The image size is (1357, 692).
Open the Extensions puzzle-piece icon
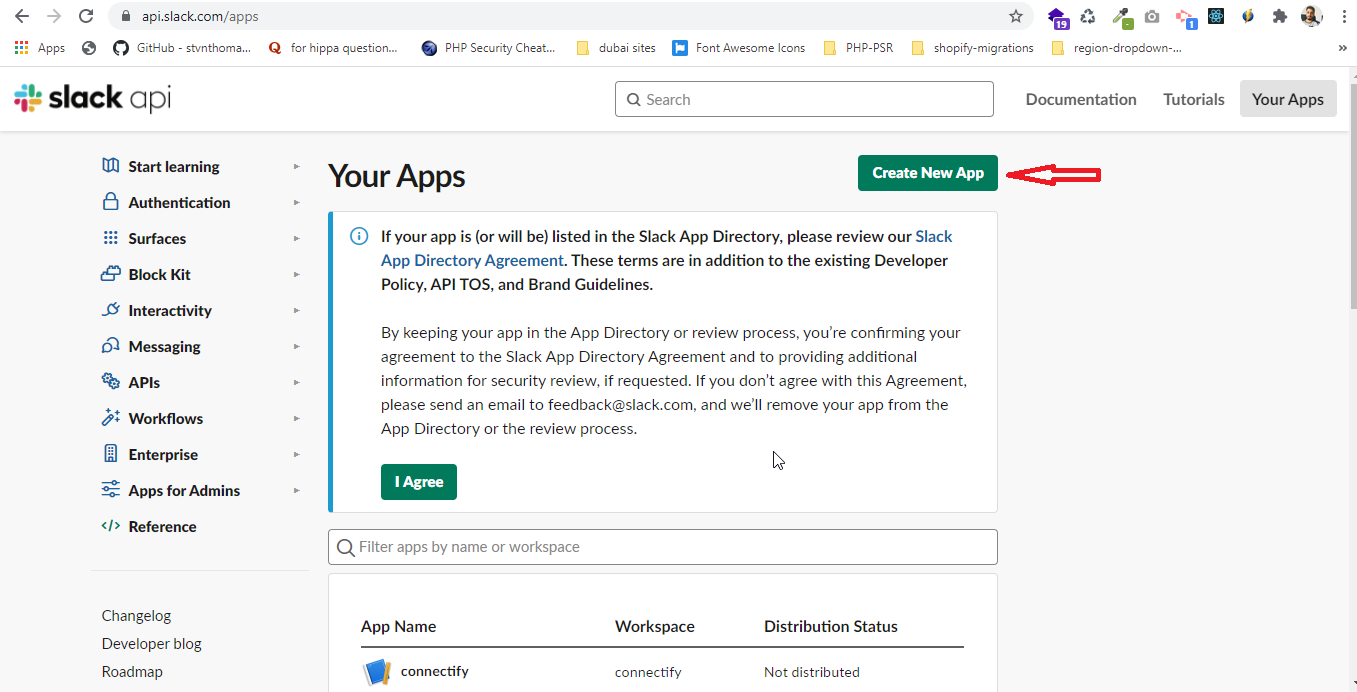[x=1279, y=16]
